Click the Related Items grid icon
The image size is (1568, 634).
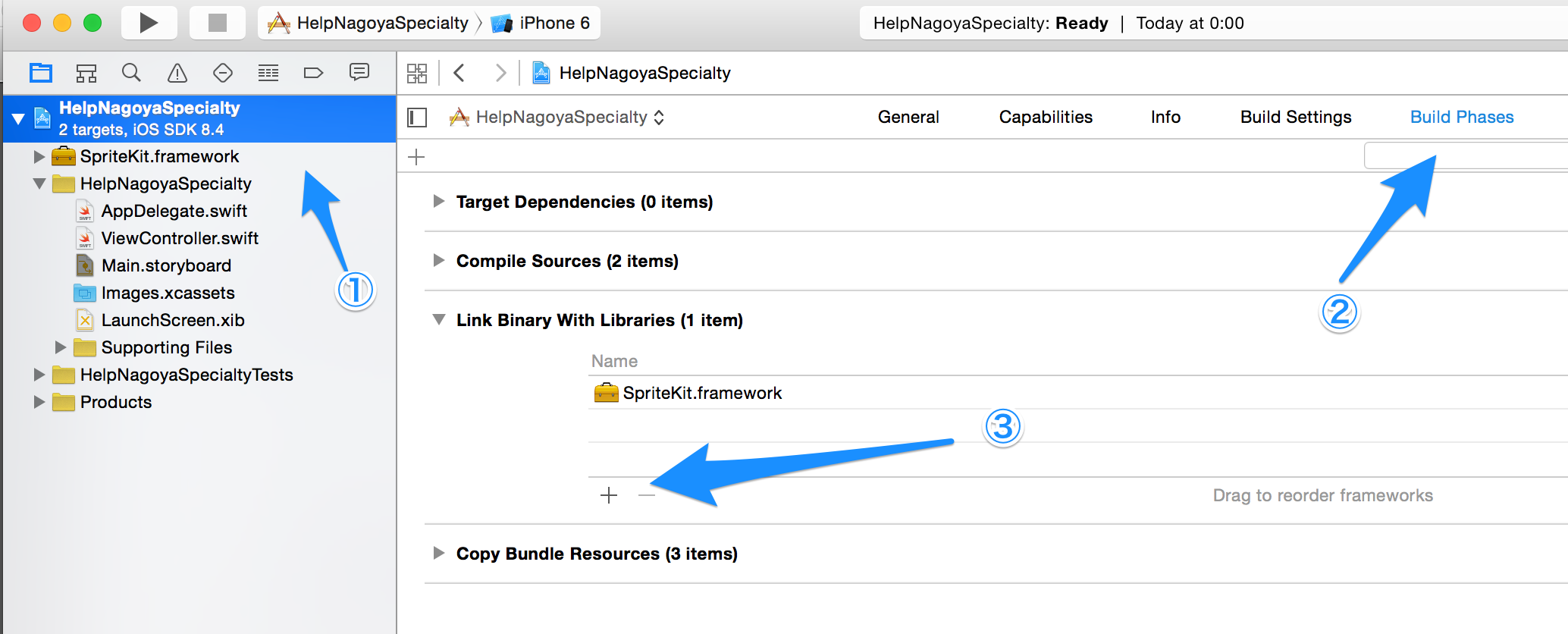[417, 73]
